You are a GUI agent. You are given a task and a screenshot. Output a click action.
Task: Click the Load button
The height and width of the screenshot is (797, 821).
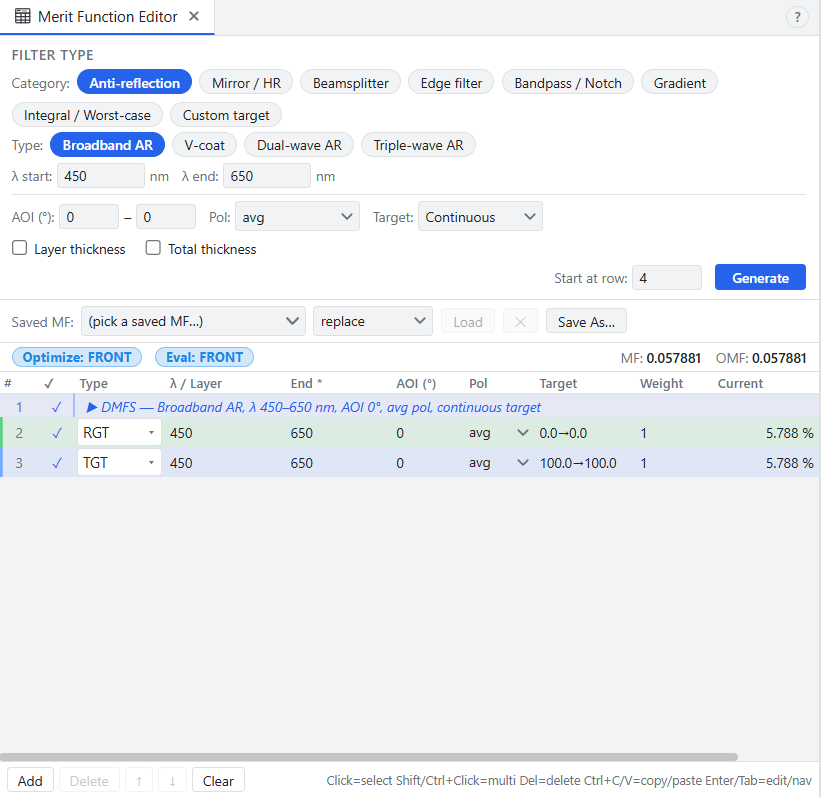[468, 322]
